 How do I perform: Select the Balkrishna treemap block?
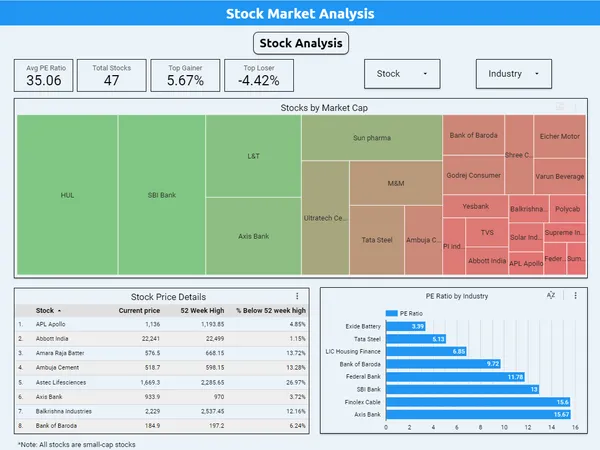pyautogui.click(x=529, y=209)
